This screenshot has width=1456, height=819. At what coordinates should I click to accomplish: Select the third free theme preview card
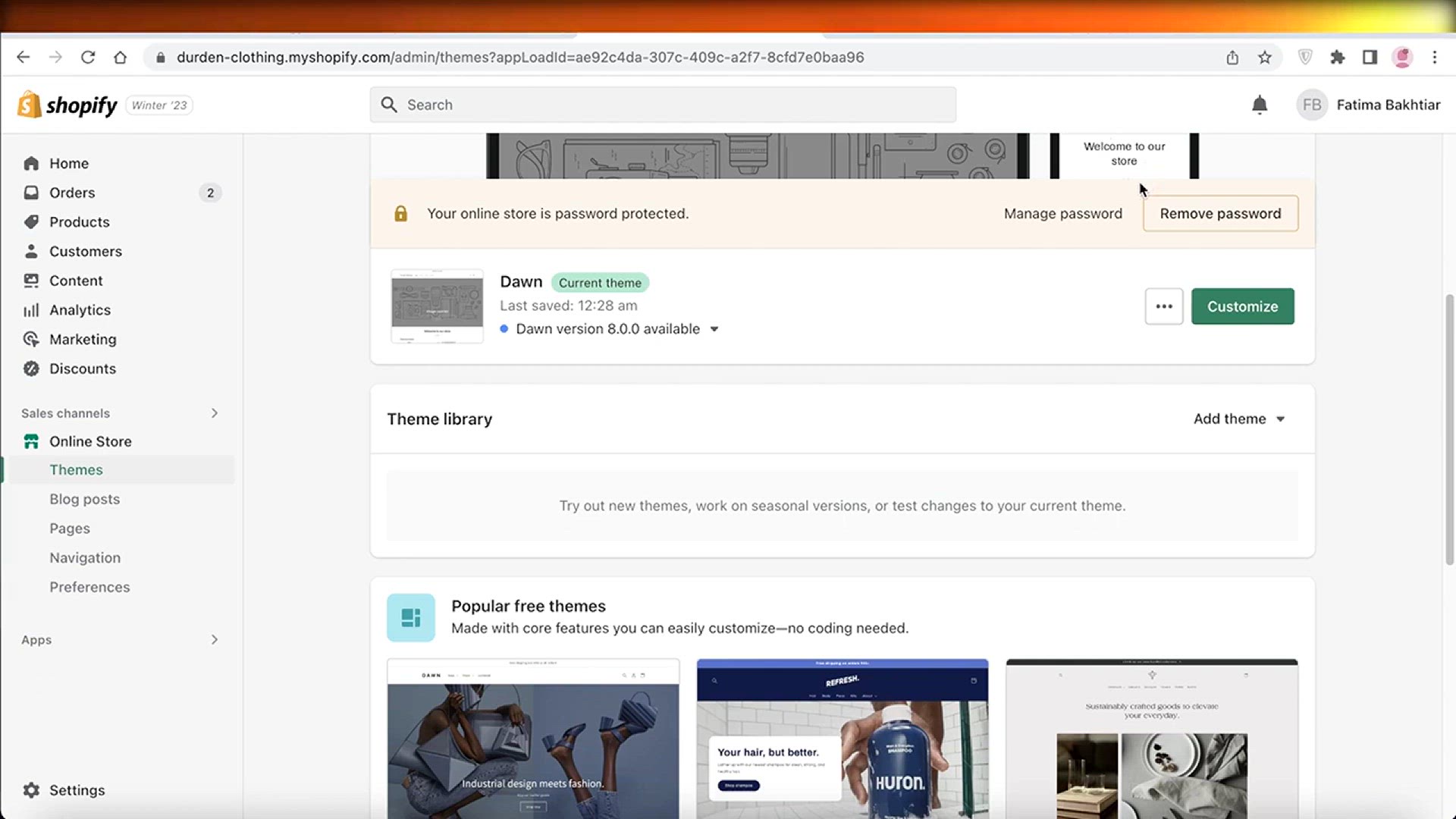(x=1152, y=739)
